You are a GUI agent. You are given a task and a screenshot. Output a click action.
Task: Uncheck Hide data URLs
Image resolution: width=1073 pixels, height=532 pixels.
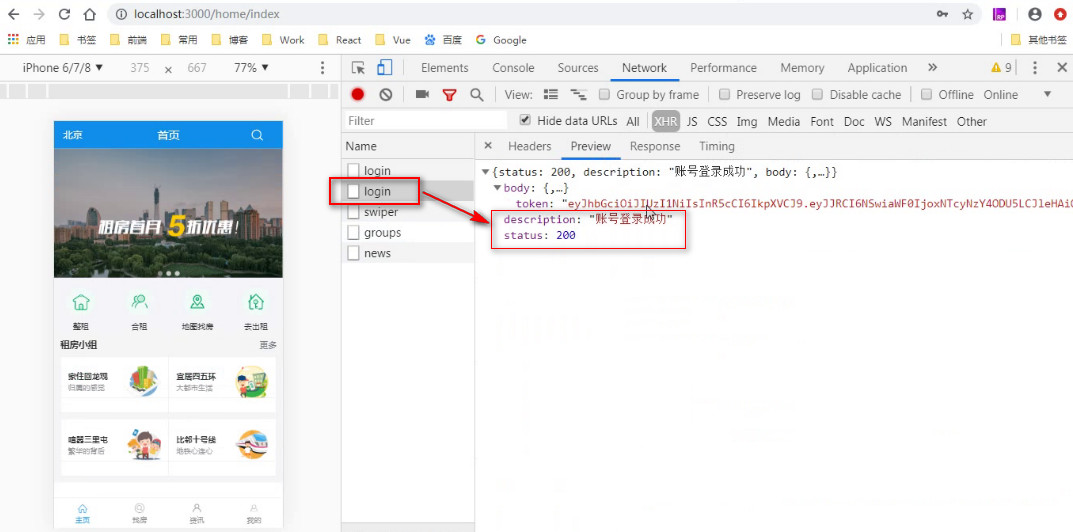pos(525,120)
